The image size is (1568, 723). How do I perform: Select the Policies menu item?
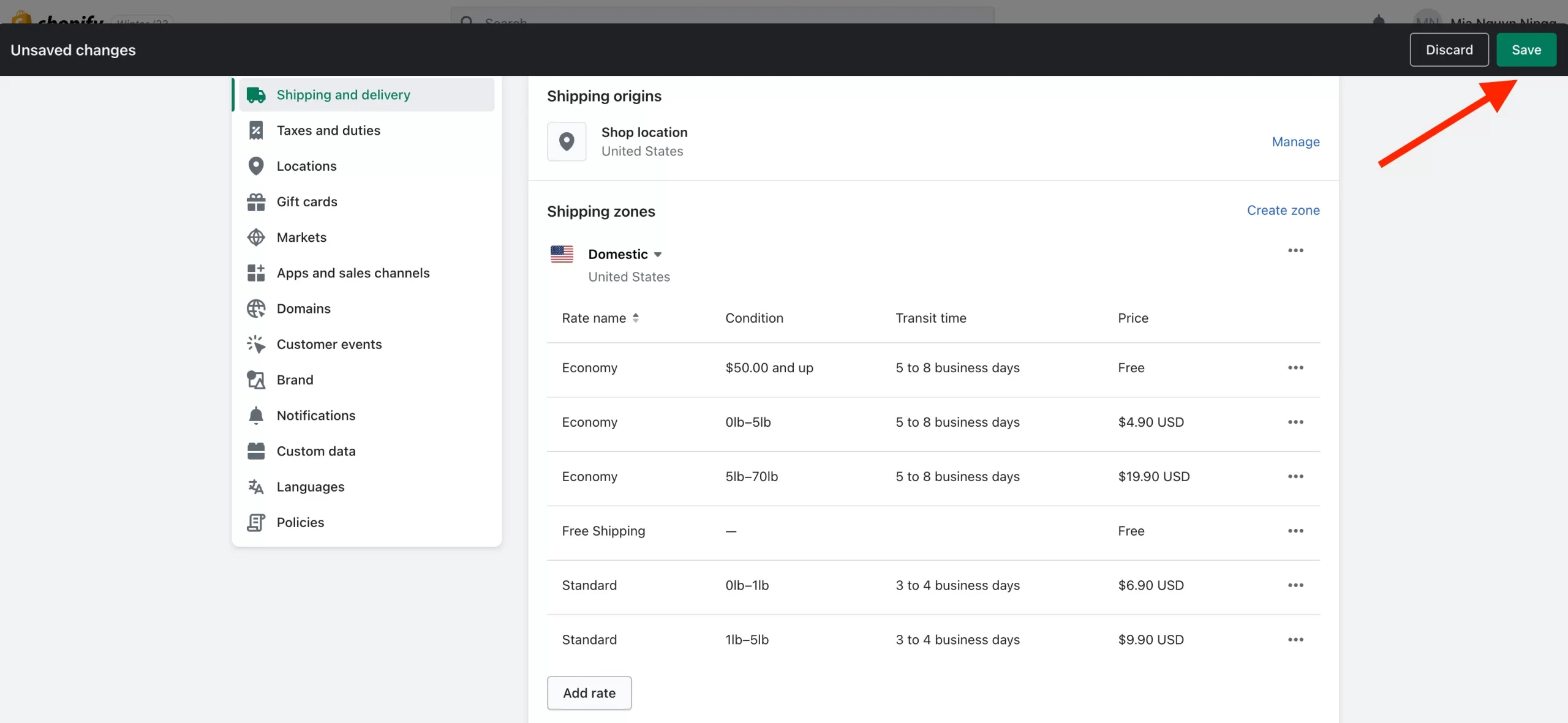[x=300, y=522]
